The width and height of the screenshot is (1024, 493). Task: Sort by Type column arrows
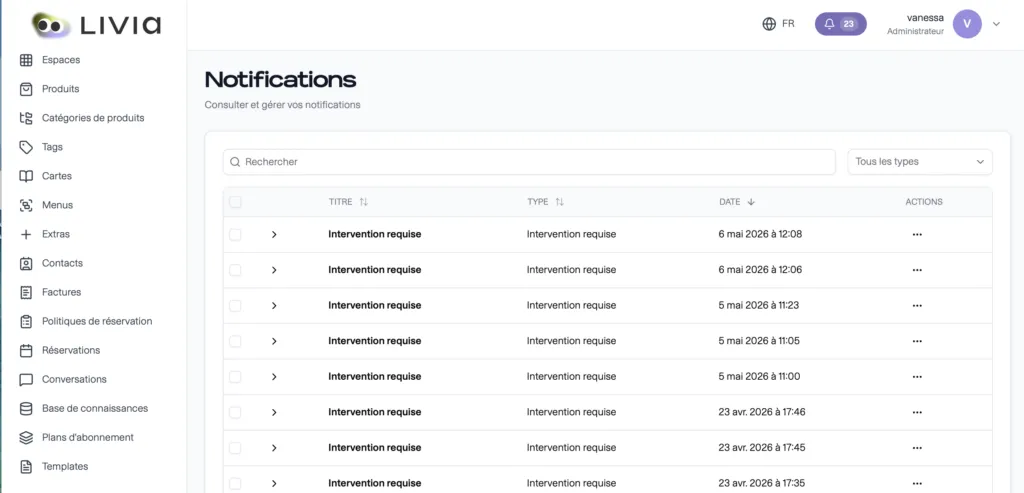pos(560,202)
